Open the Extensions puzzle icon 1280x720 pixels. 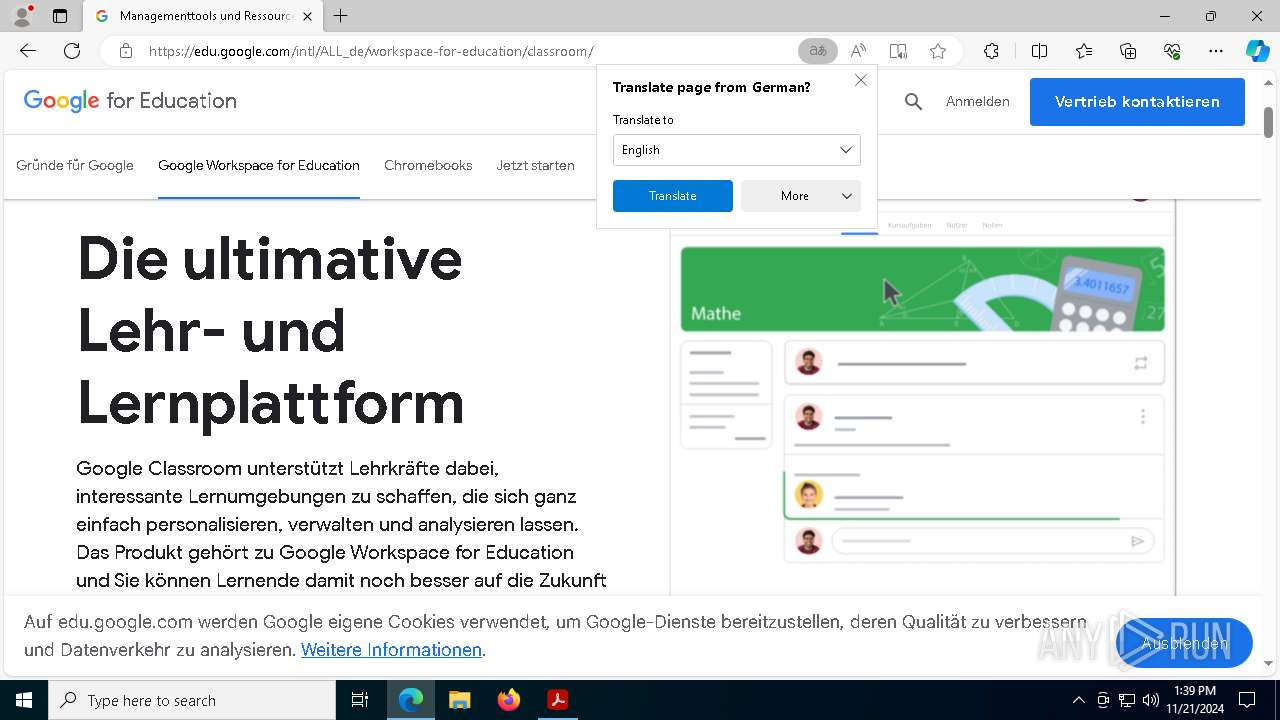coord(991,51)
